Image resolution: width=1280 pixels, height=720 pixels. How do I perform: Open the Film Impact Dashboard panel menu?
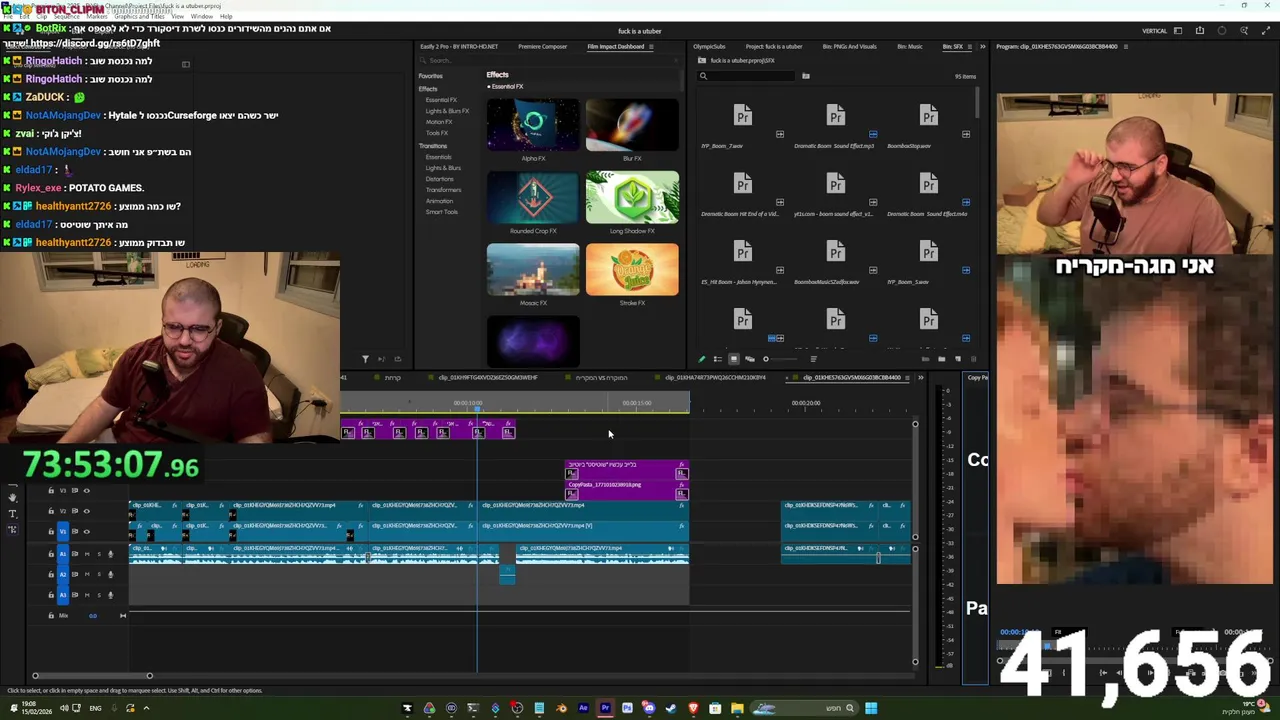coord(651,46)
